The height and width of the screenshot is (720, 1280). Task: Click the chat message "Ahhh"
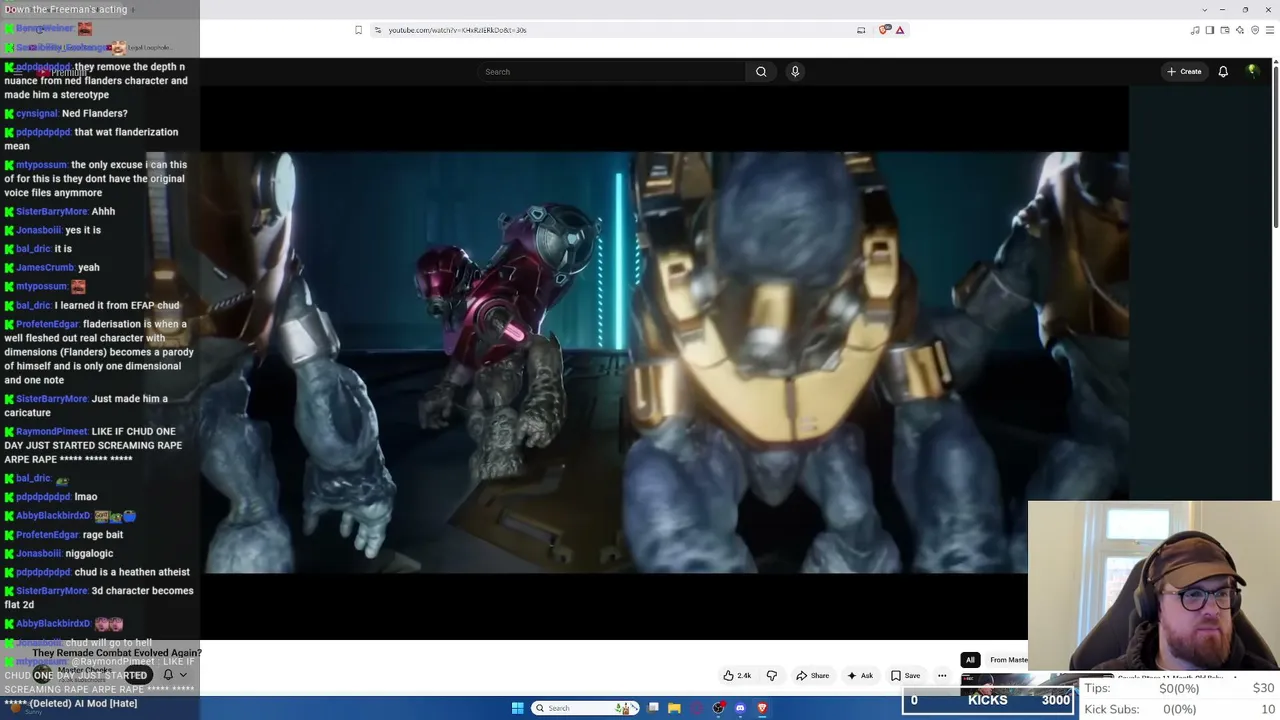coord(103,212)
